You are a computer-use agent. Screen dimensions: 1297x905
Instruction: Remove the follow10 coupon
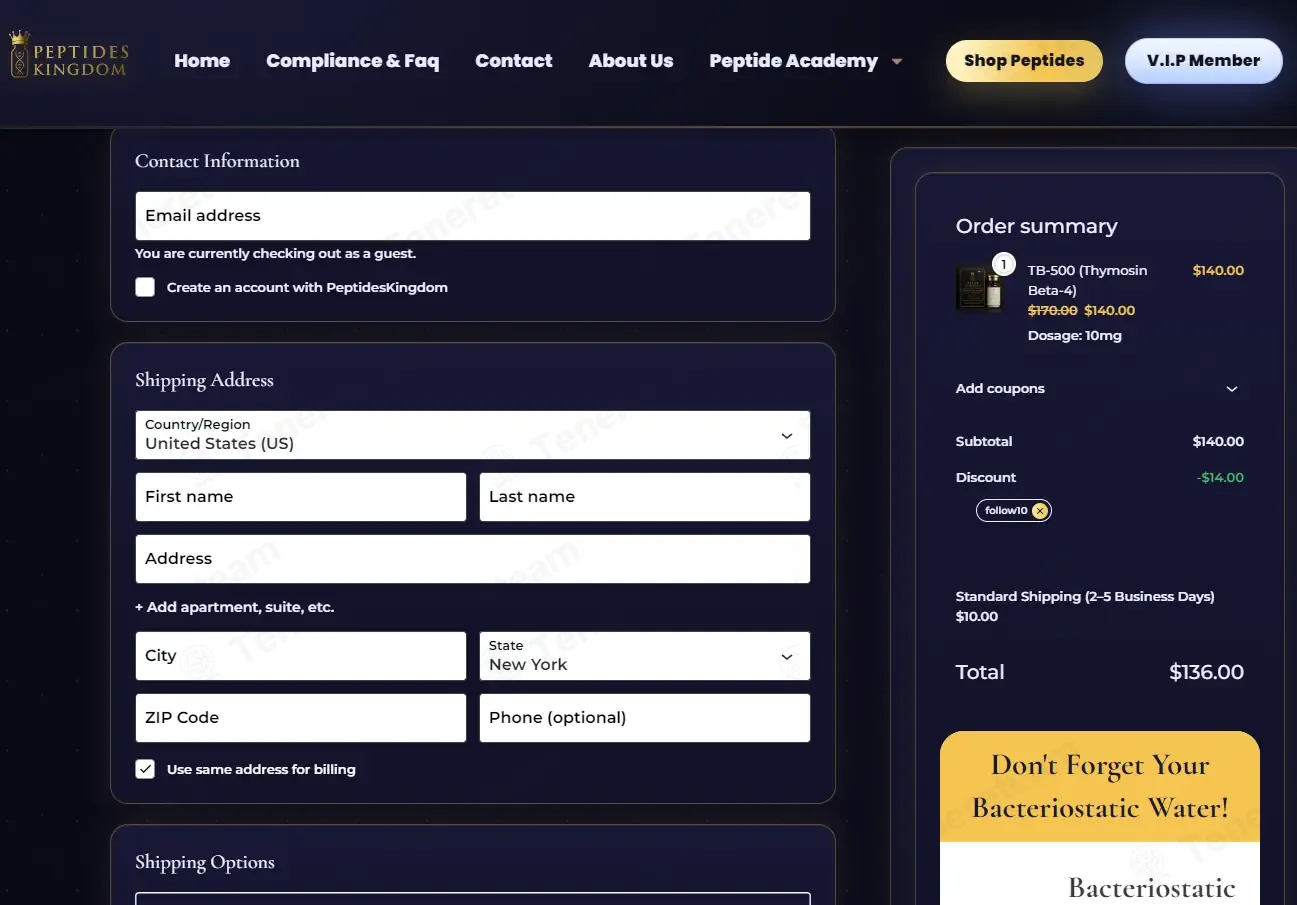coord(1040,511)
